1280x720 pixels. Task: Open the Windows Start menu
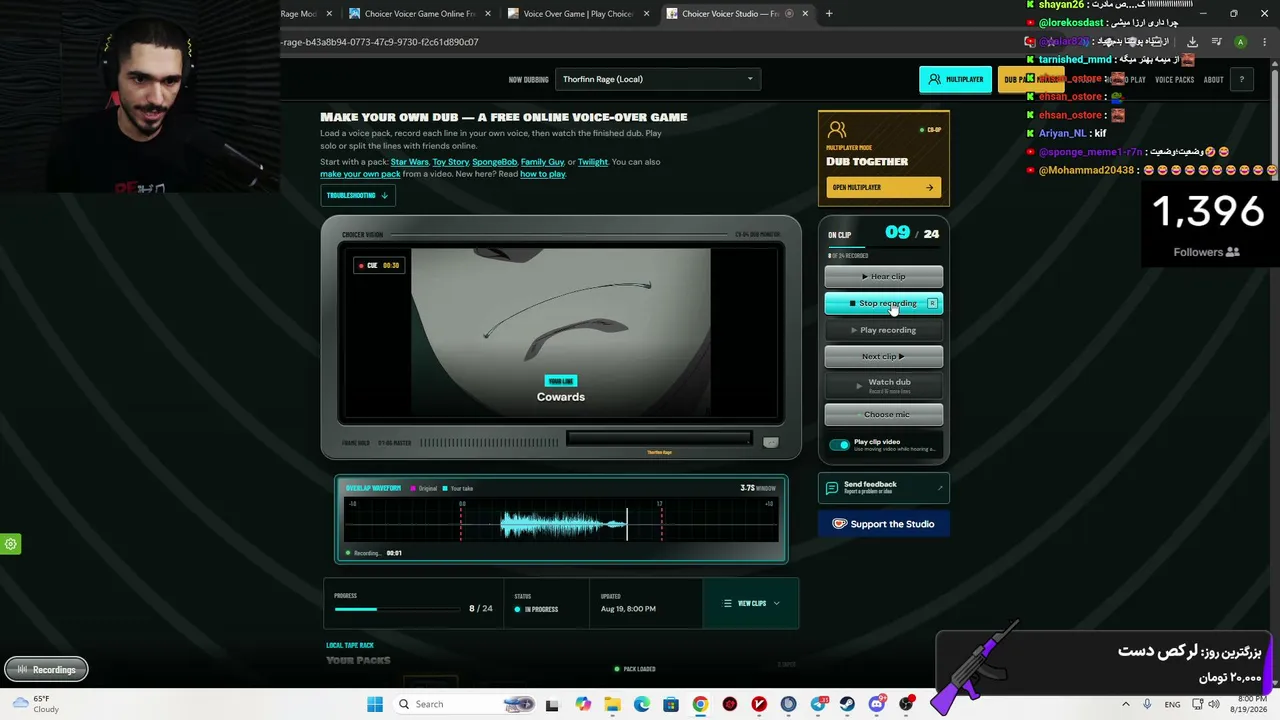pyautogui.click(x=375, y=704)
